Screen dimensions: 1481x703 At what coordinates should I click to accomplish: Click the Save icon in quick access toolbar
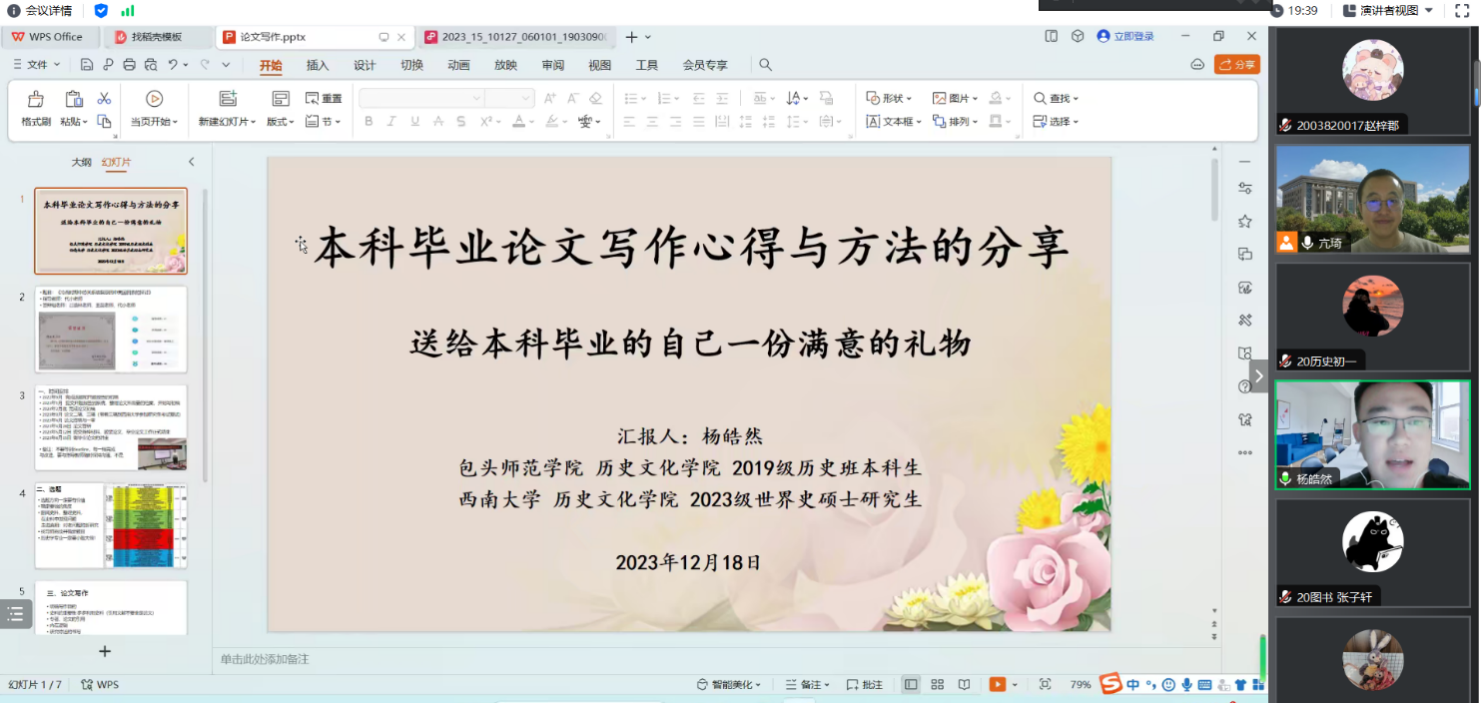click(87, 65)
